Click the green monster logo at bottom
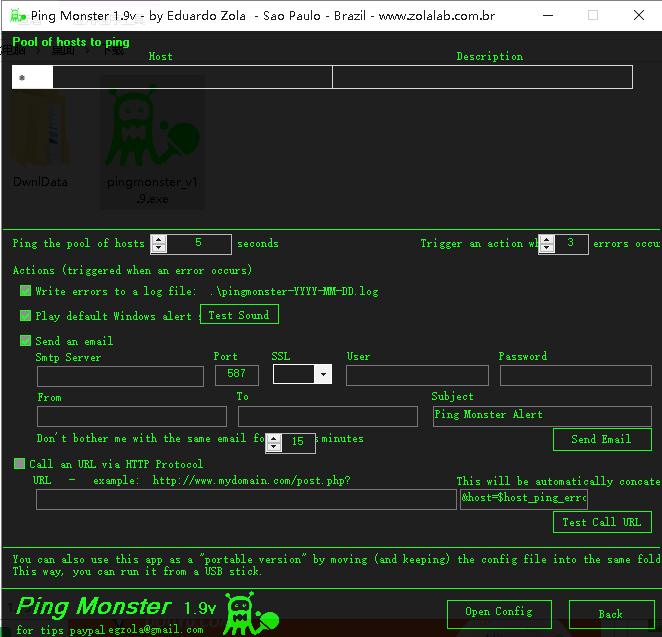This screenshot has width=662, height=637. click(x=251, y=614)
